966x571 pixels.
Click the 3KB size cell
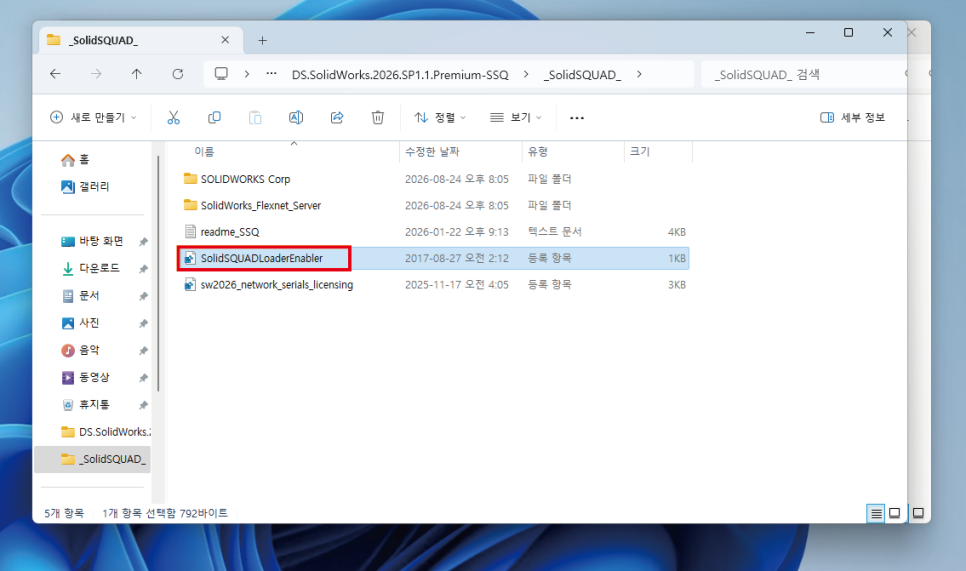pos(676,285)
